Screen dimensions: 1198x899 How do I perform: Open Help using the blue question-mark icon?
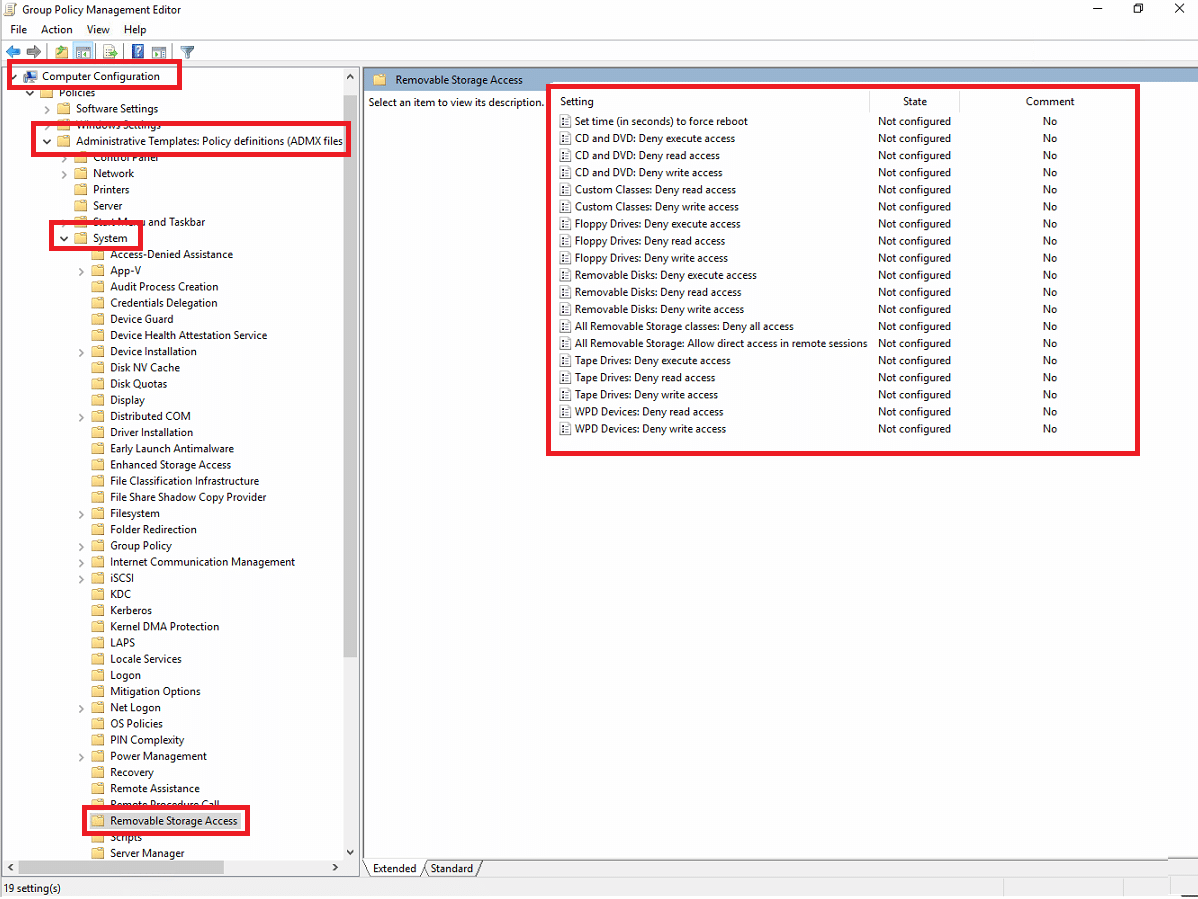coord(138,52)
